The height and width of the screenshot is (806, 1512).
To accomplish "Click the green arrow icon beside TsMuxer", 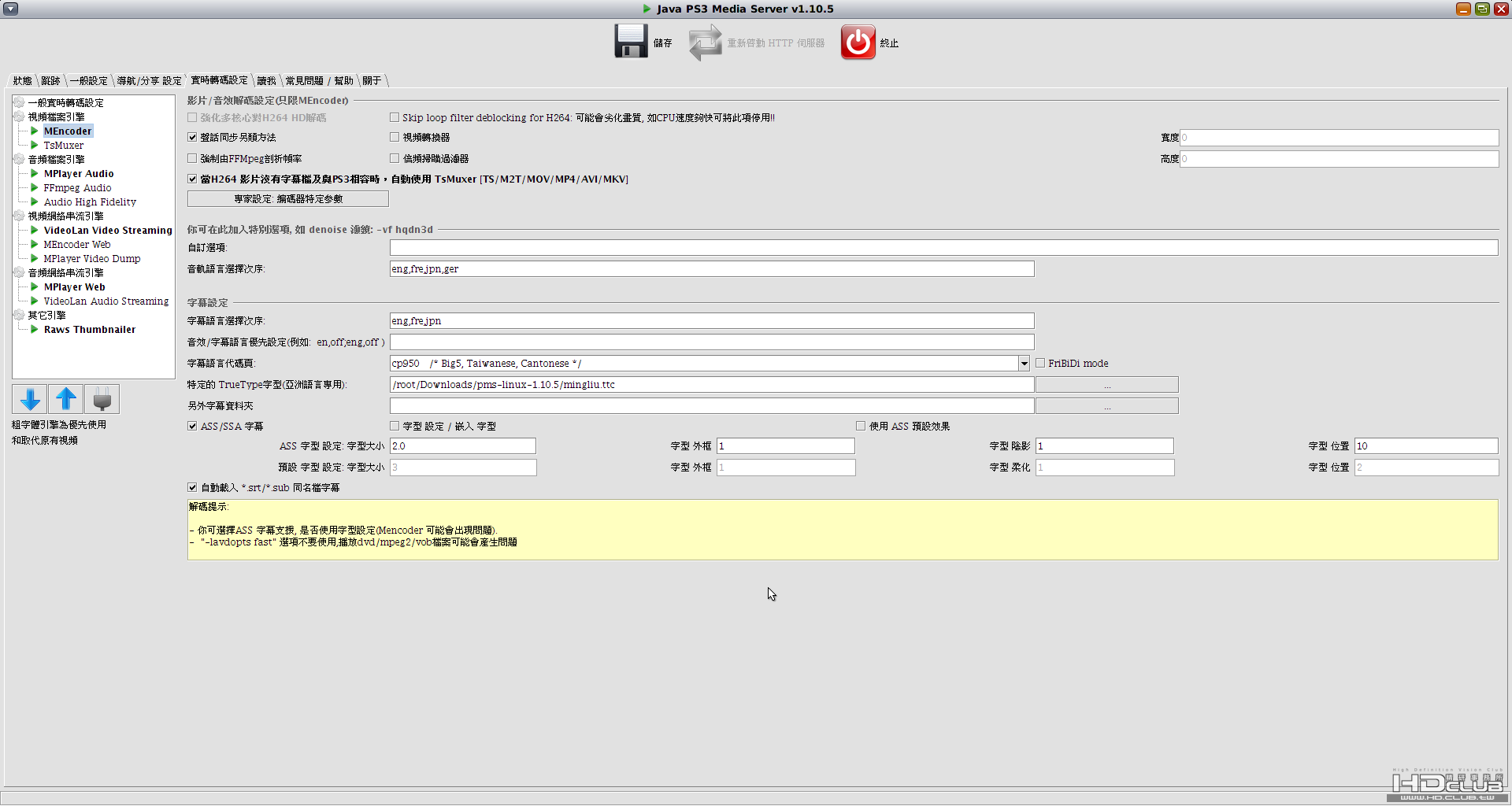I will tap(35, 145).
